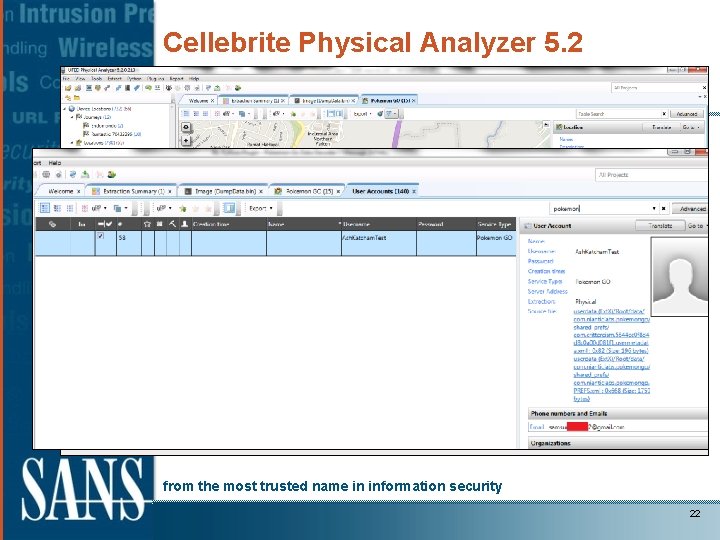Screen dimensions: 720x540
Task: Collapse the Journeys tree node in background window
Action: (x=72, y=117)
